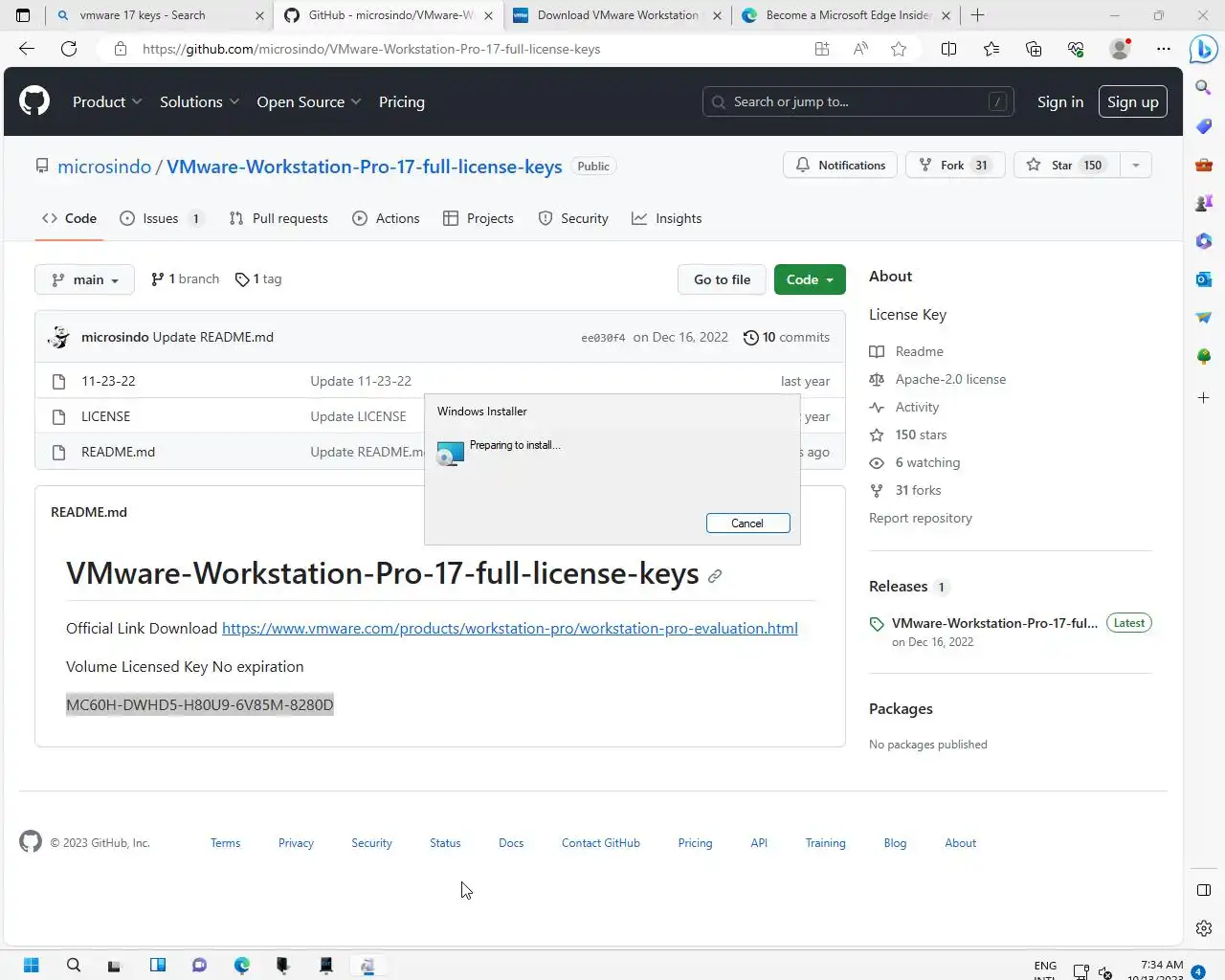Switch to Download VMware Workstation tab
The width and height of the screenshot is (1225, 980).
[618, 15]
